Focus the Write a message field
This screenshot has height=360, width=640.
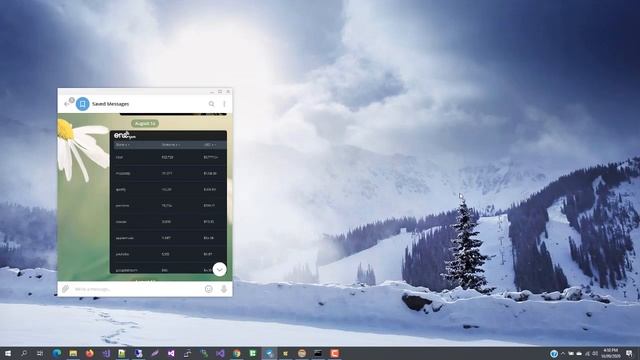point(137,289)
